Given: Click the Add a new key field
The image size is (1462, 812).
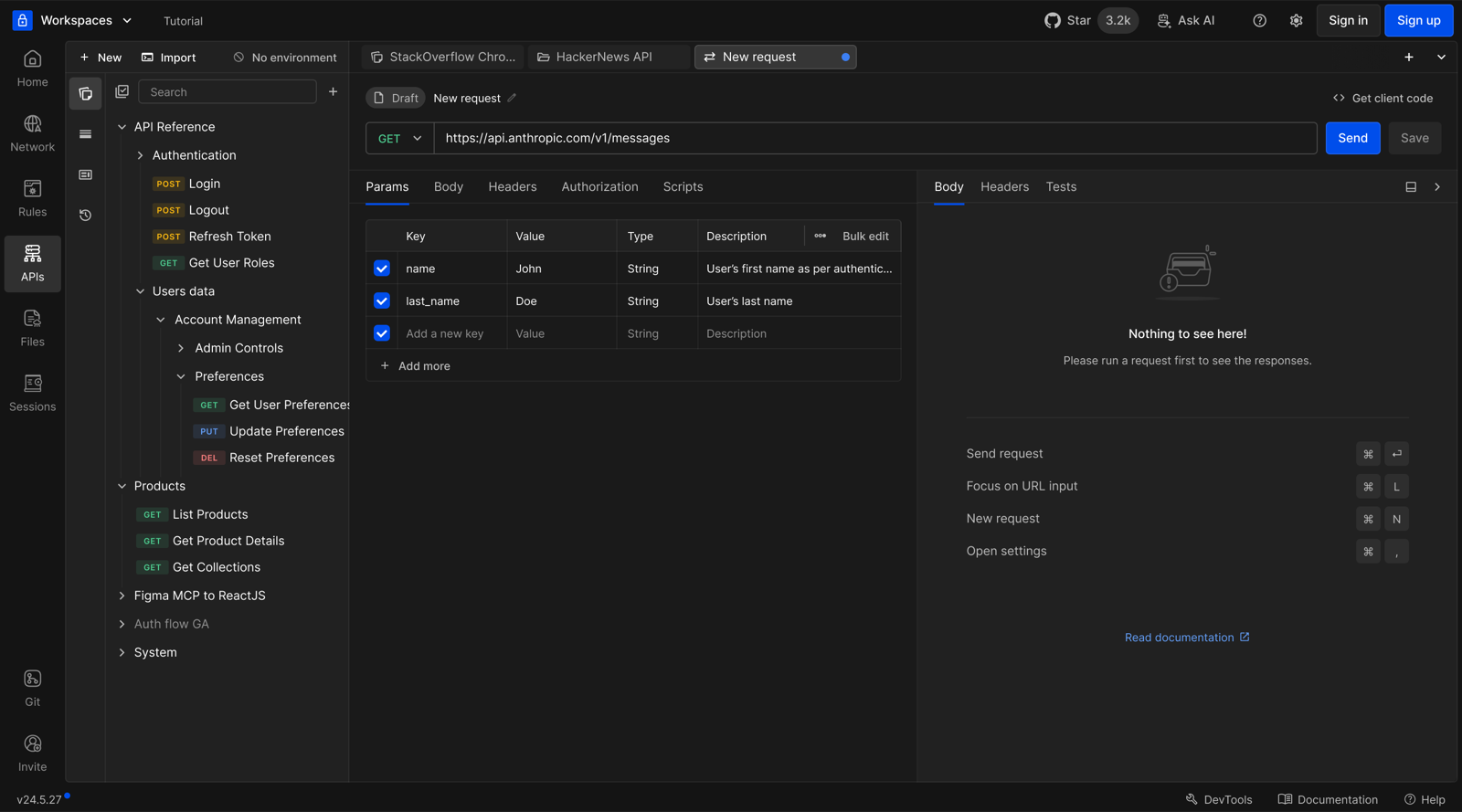Looking at the screenshot, I should point(452,333).
